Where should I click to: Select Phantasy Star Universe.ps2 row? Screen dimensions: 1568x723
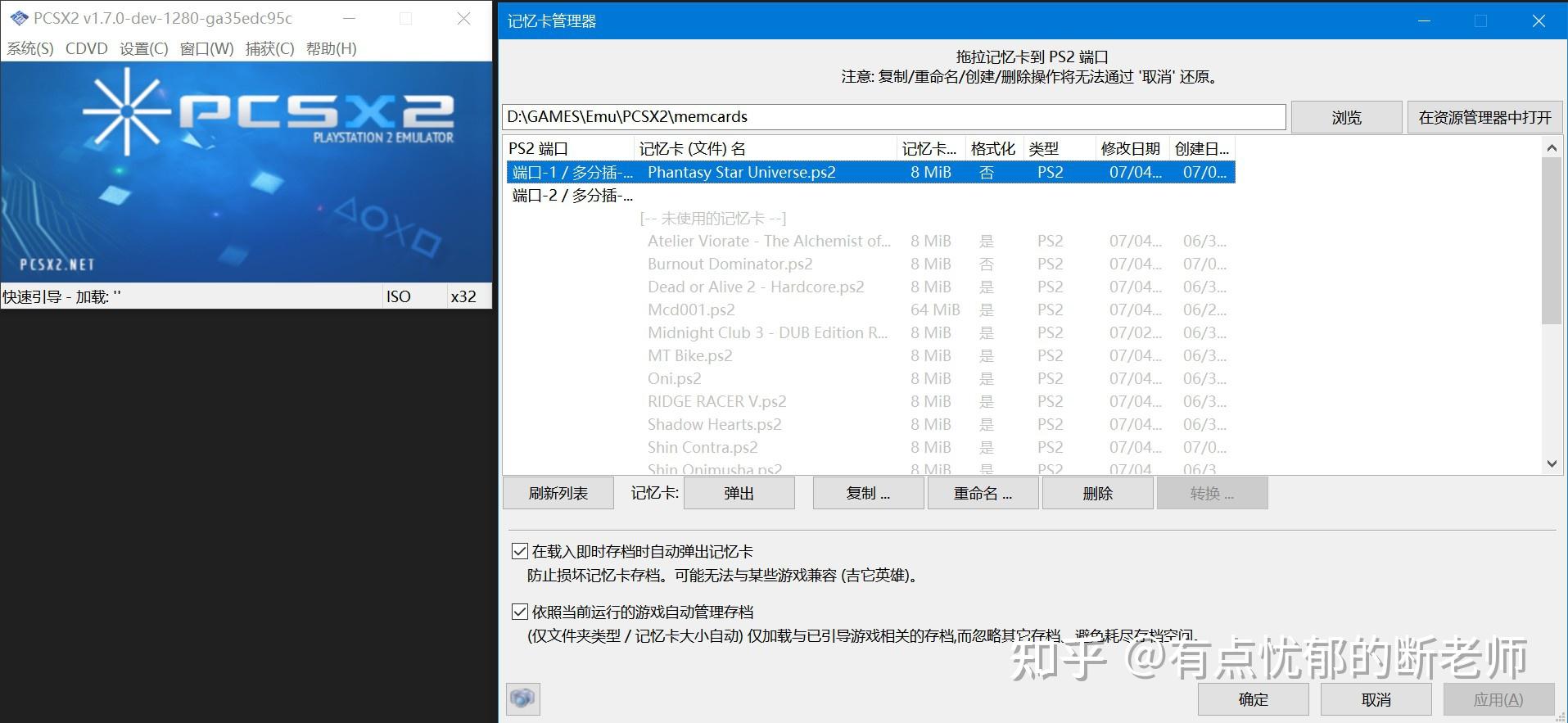click(870, 172)
